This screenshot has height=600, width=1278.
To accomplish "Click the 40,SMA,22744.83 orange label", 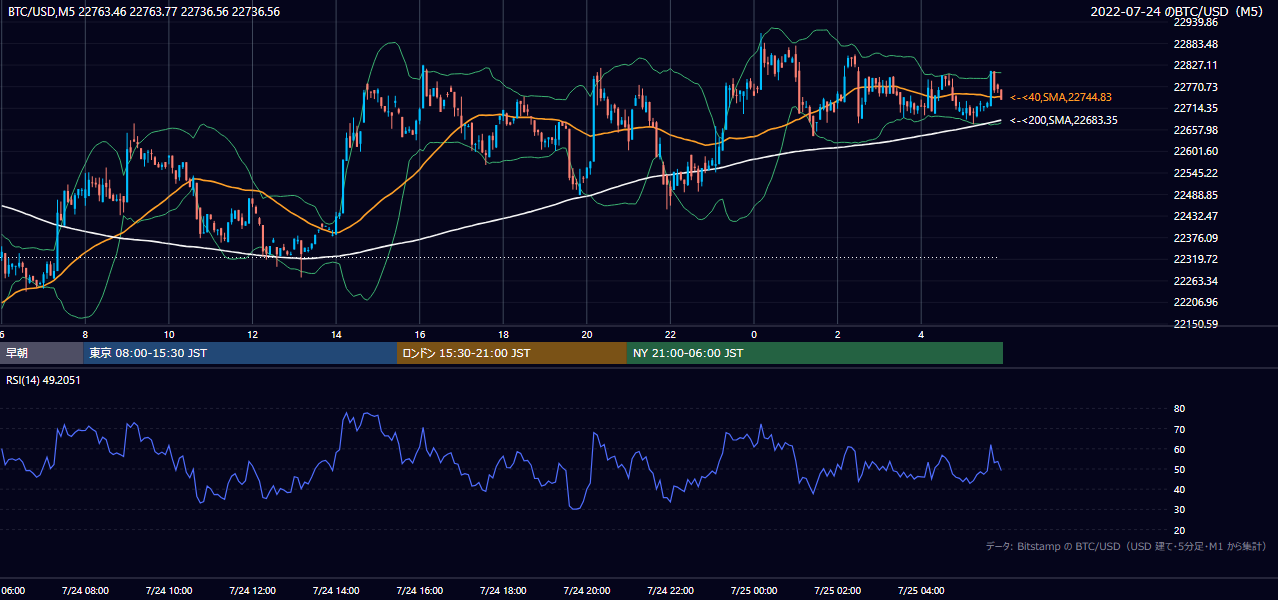I will tap(1061, 97).
